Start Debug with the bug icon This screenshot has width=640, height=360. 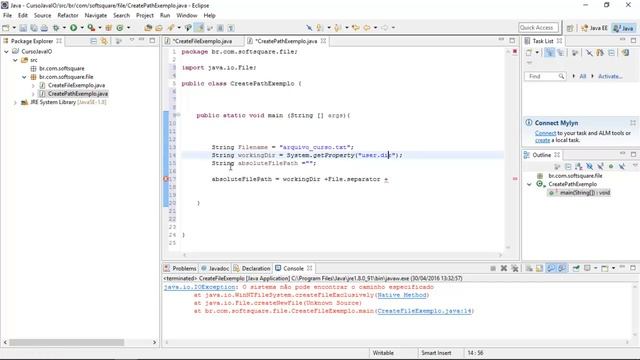(56, 28)
